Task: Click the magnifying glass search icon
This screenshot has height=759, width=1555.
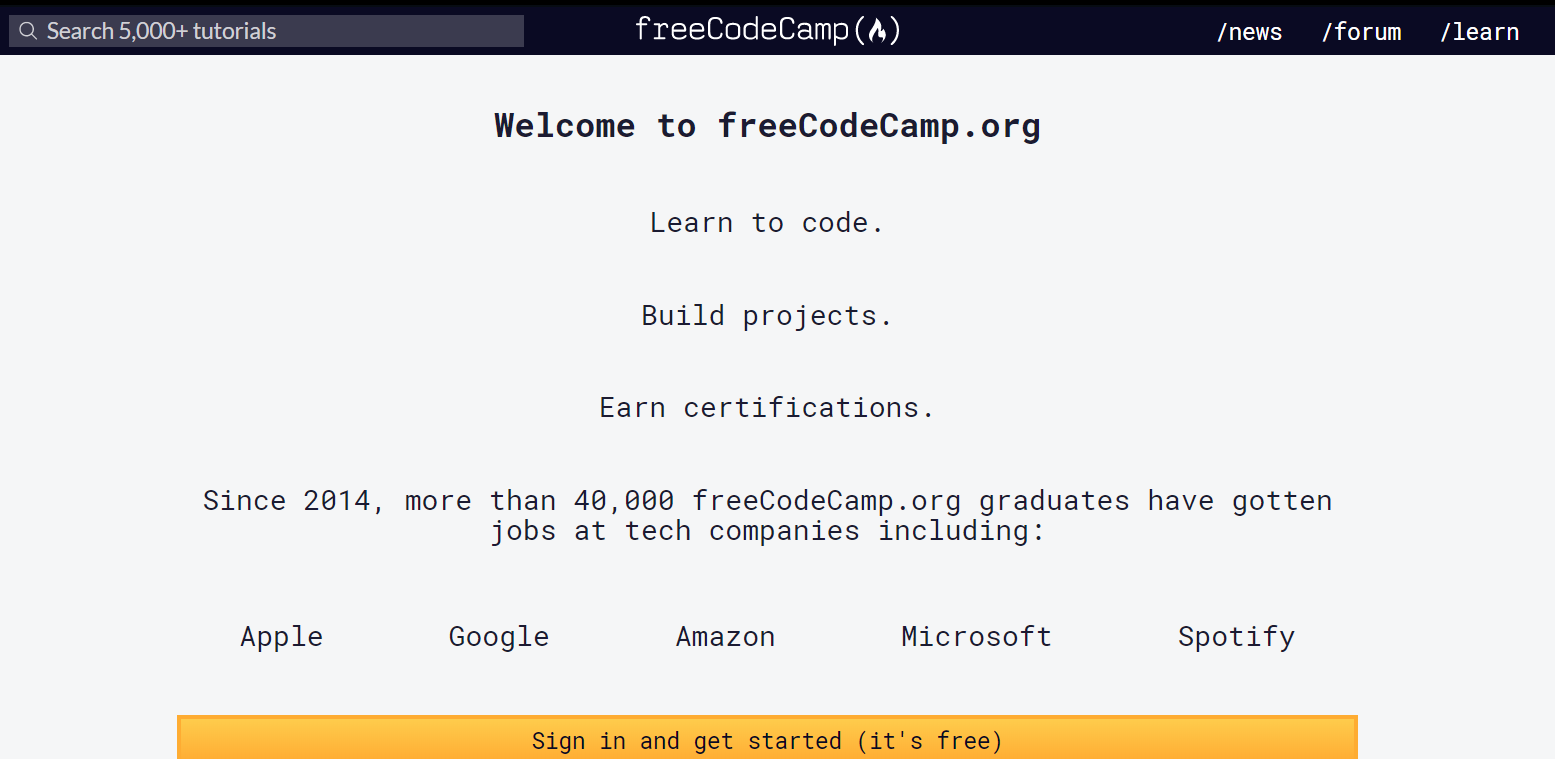Action: click(28, 31)
